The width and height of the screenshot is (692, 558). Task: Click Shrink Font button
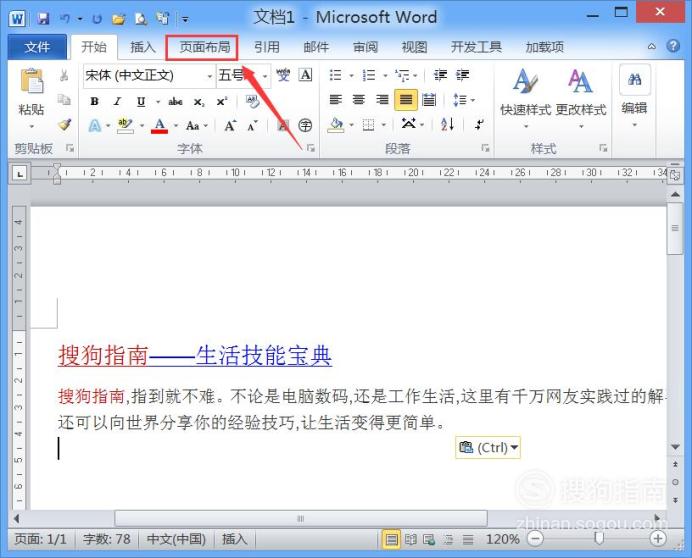[252, 126]
